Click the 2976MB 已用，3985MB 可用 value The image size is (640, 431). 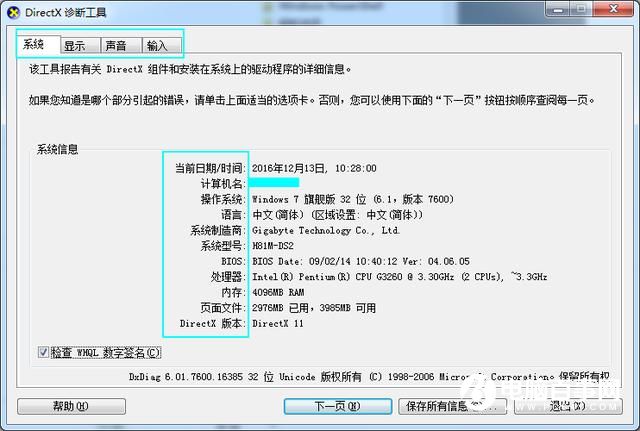pyautogui.click(x=313, y=308)
